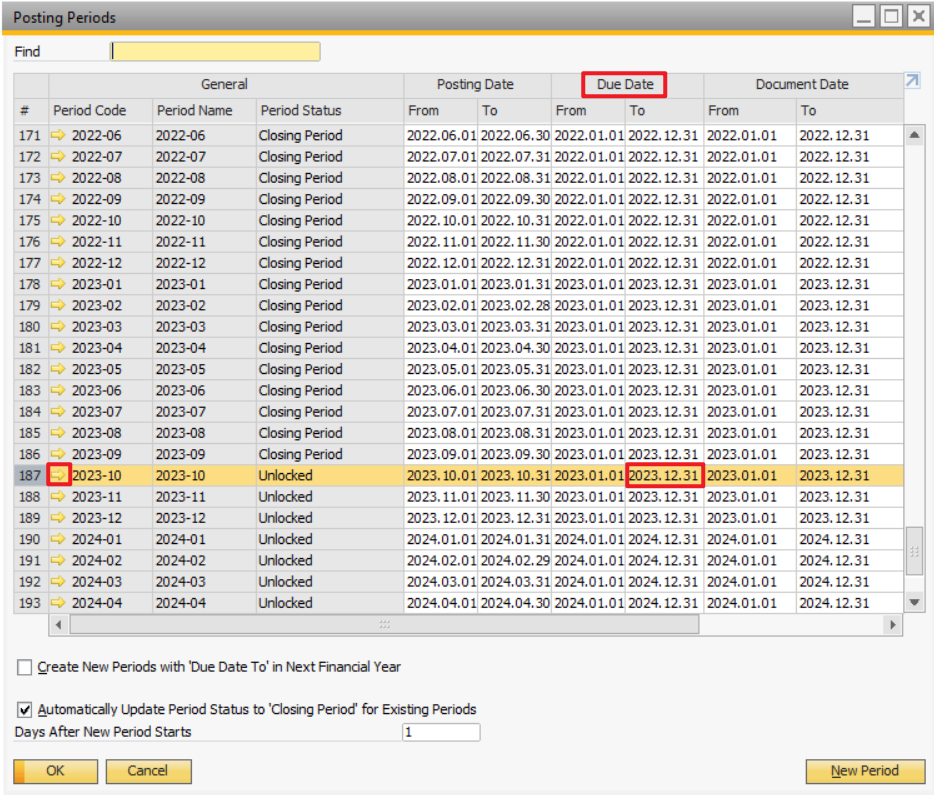Click 'Closing Period' status in 2023-09 row
The image size is (934, 795).
pos(330,454)
